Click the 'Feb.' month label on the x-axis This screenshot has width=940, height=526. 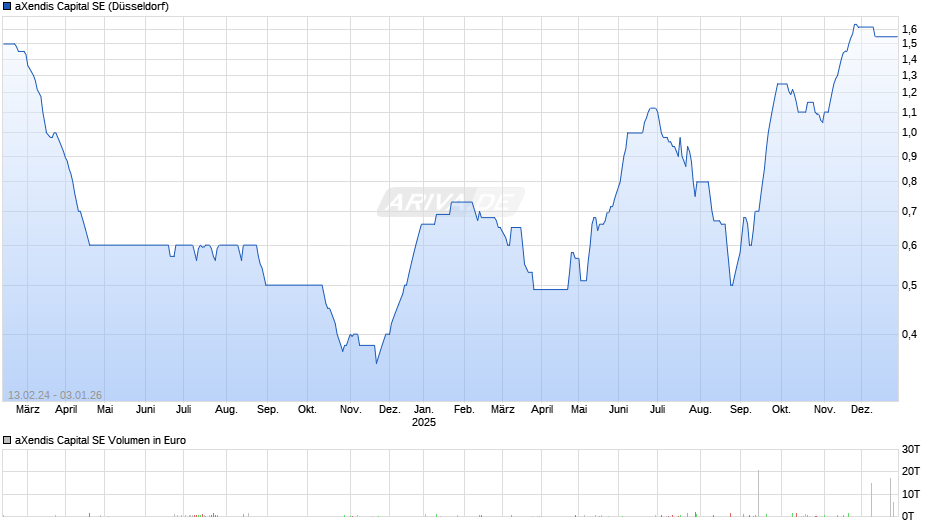click(x=464, y=409)
